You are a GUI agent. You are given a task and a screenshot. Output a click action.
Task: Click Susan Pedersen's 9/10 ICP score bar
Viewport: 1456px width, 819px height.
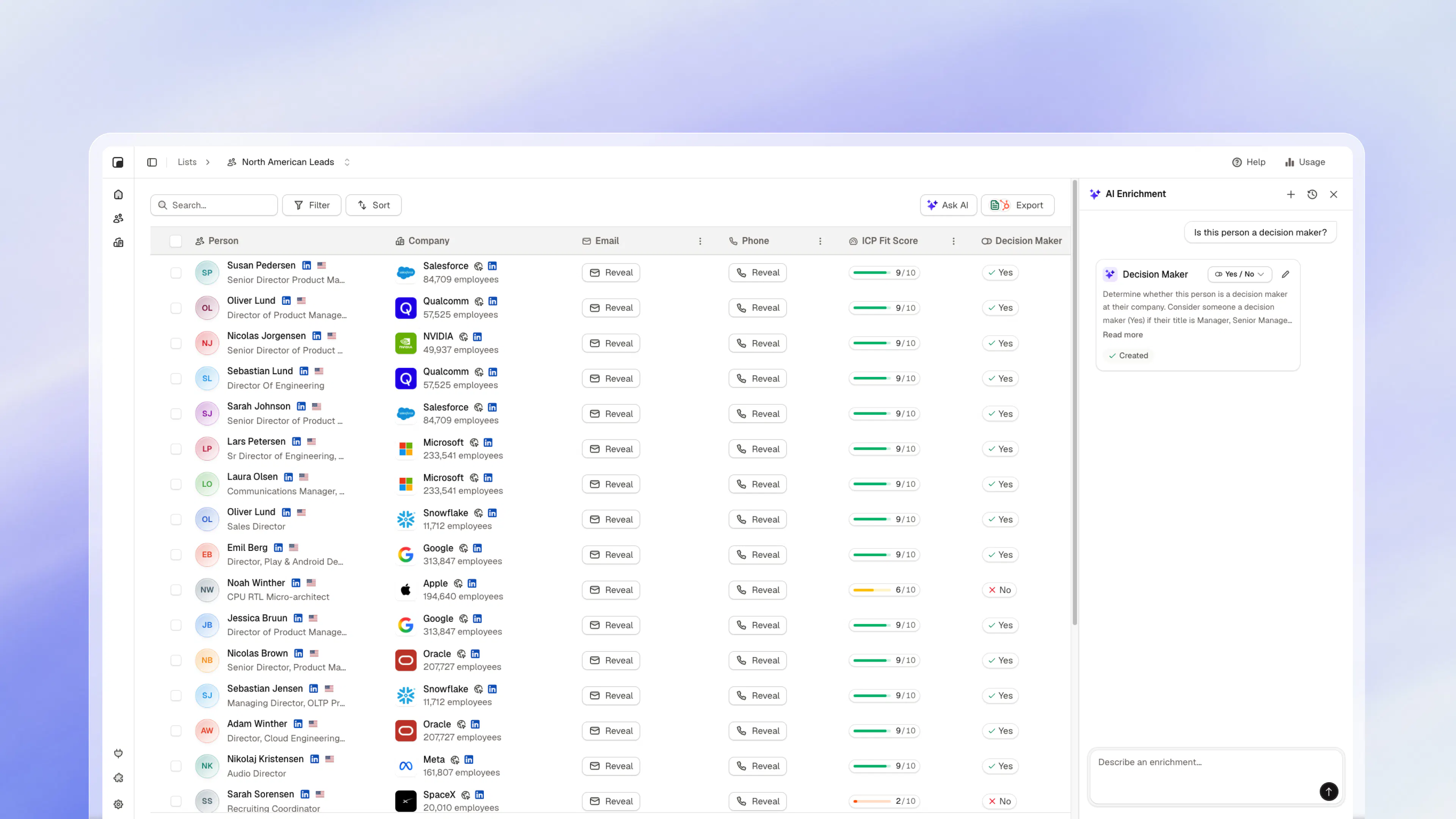coord(884,273)
